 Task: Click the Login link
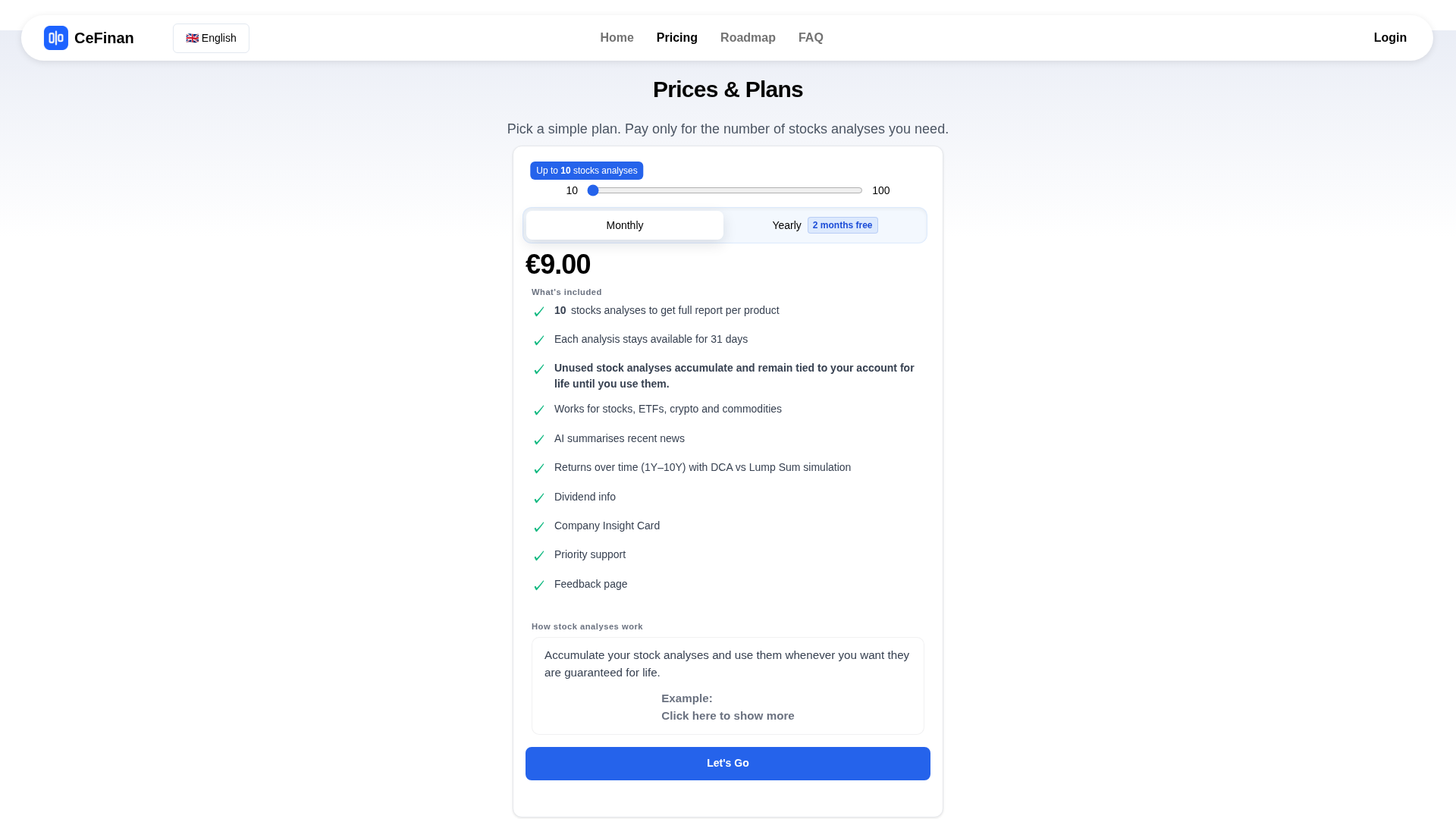click(x=1389, y=38)
